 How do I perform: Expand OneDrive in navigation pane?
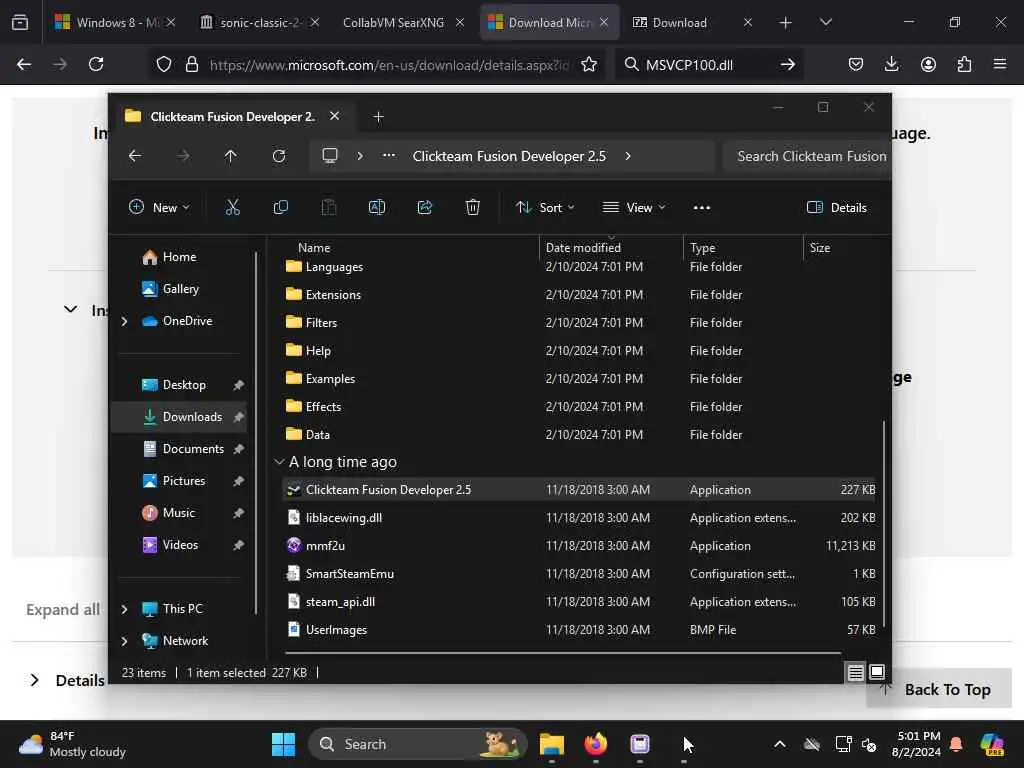pyautogui.click(x=124, y=321)
